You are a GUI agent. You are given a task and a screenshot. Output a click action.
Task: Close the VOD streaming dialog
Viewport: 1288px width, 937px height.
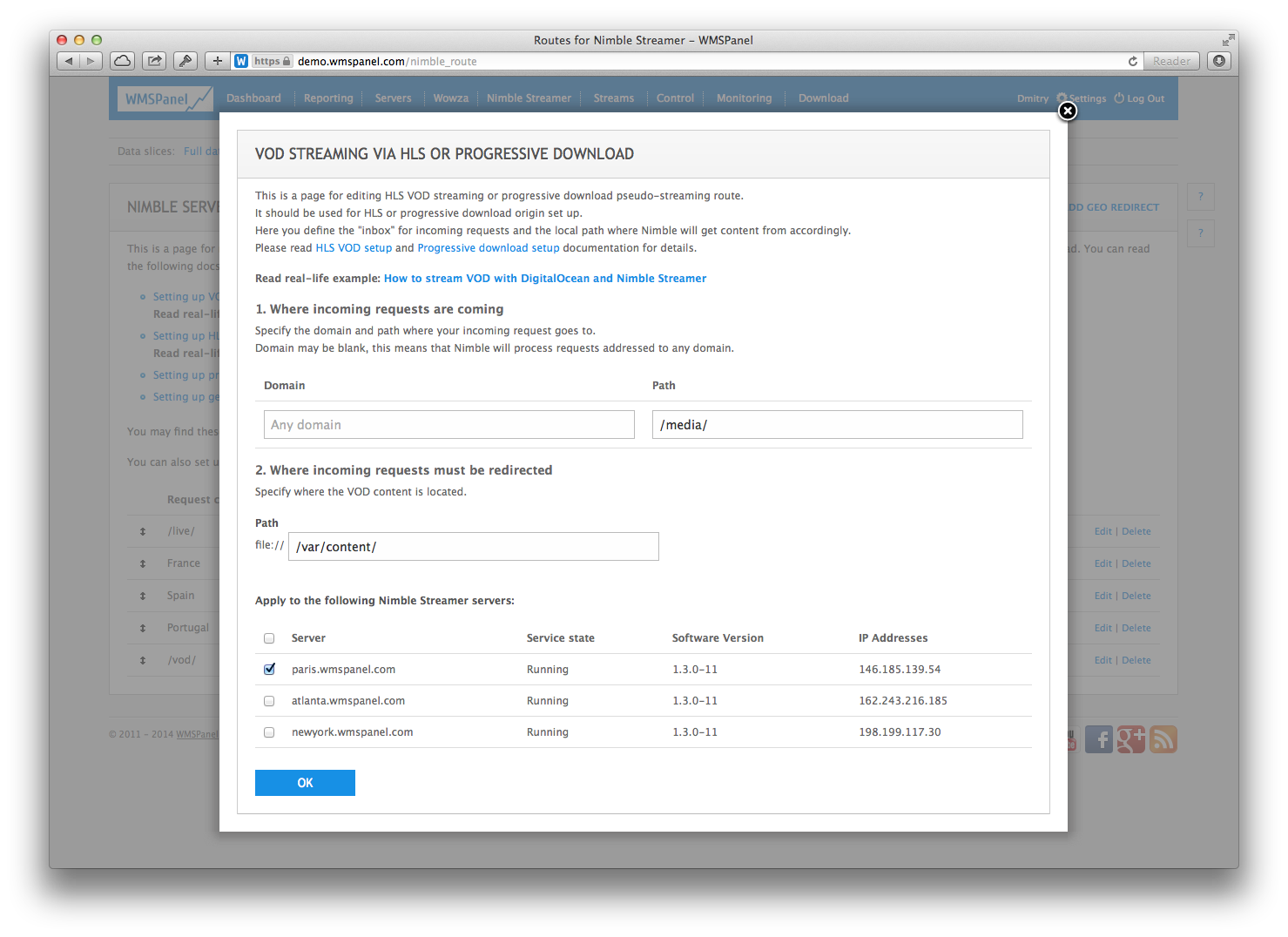click(x=1068, y=111)
